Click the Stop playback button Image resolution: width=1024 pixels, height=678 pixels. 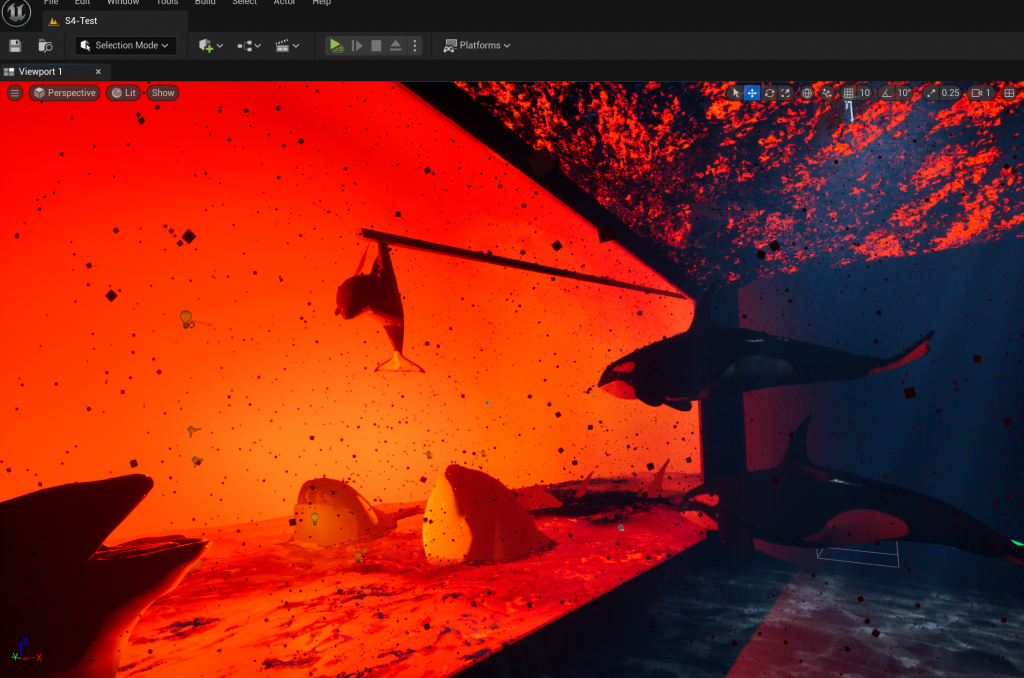[x=376, y=45]
